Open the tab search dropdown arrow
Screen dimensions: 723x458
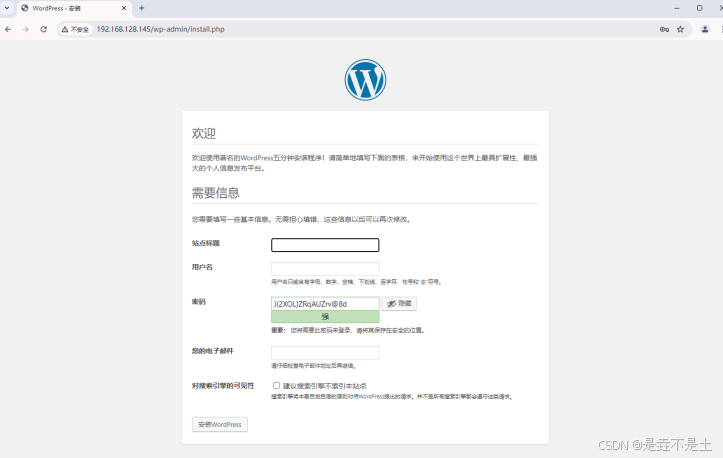pos(7,8)
